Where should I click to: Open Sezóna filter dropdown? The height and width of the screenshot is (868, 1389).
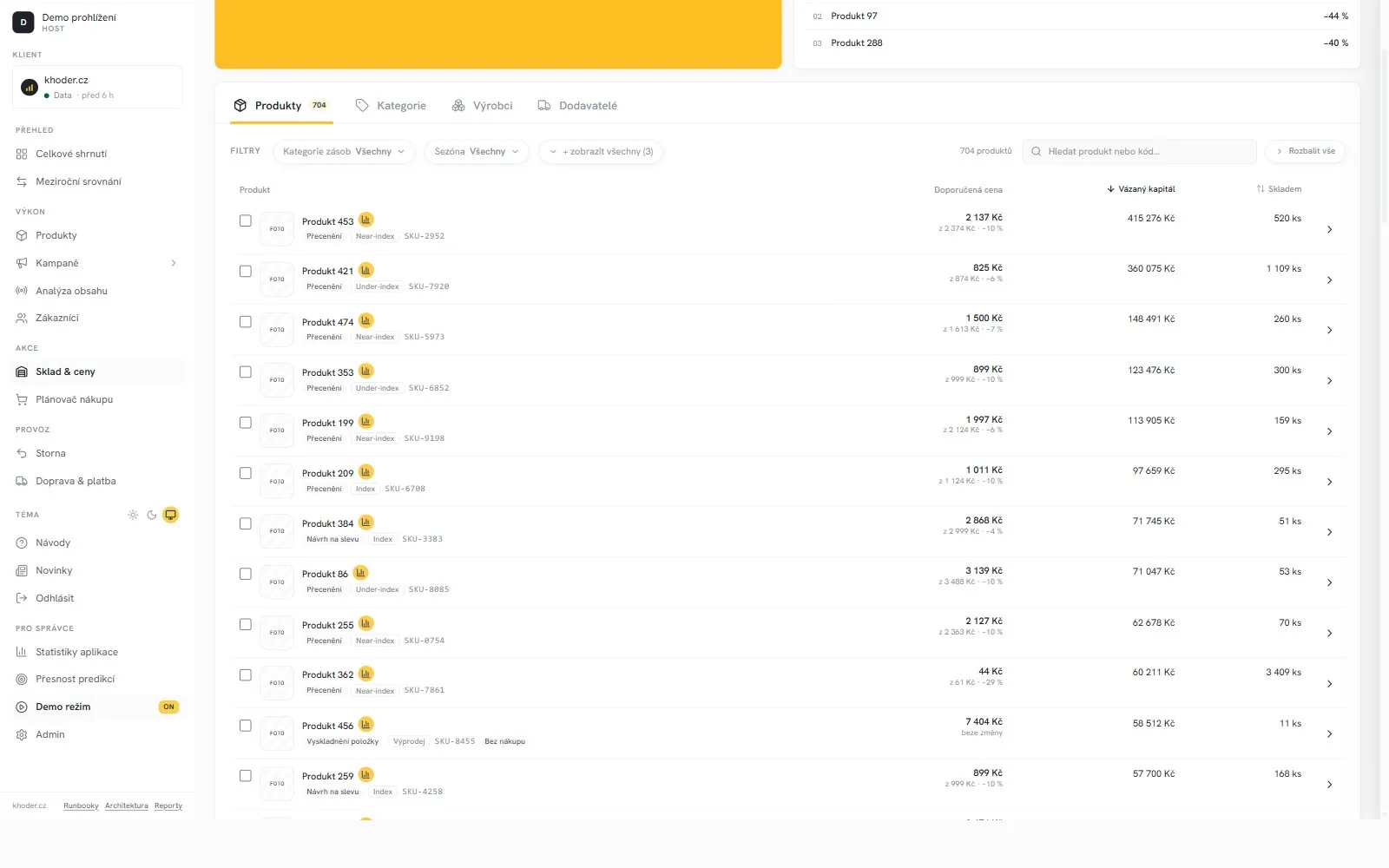[x=477, y=151]
